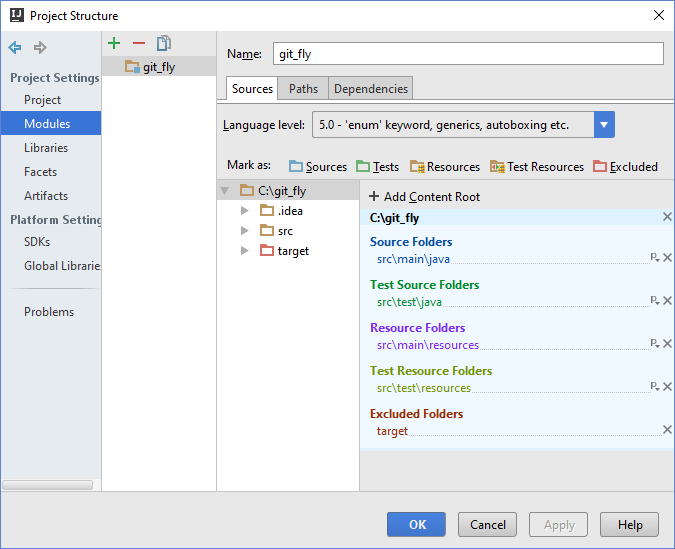Image resolution: width=675 pixels, height=549 pixels.
Task: Remove the C:\git_fly content root
Action: [x=667, y=217]
